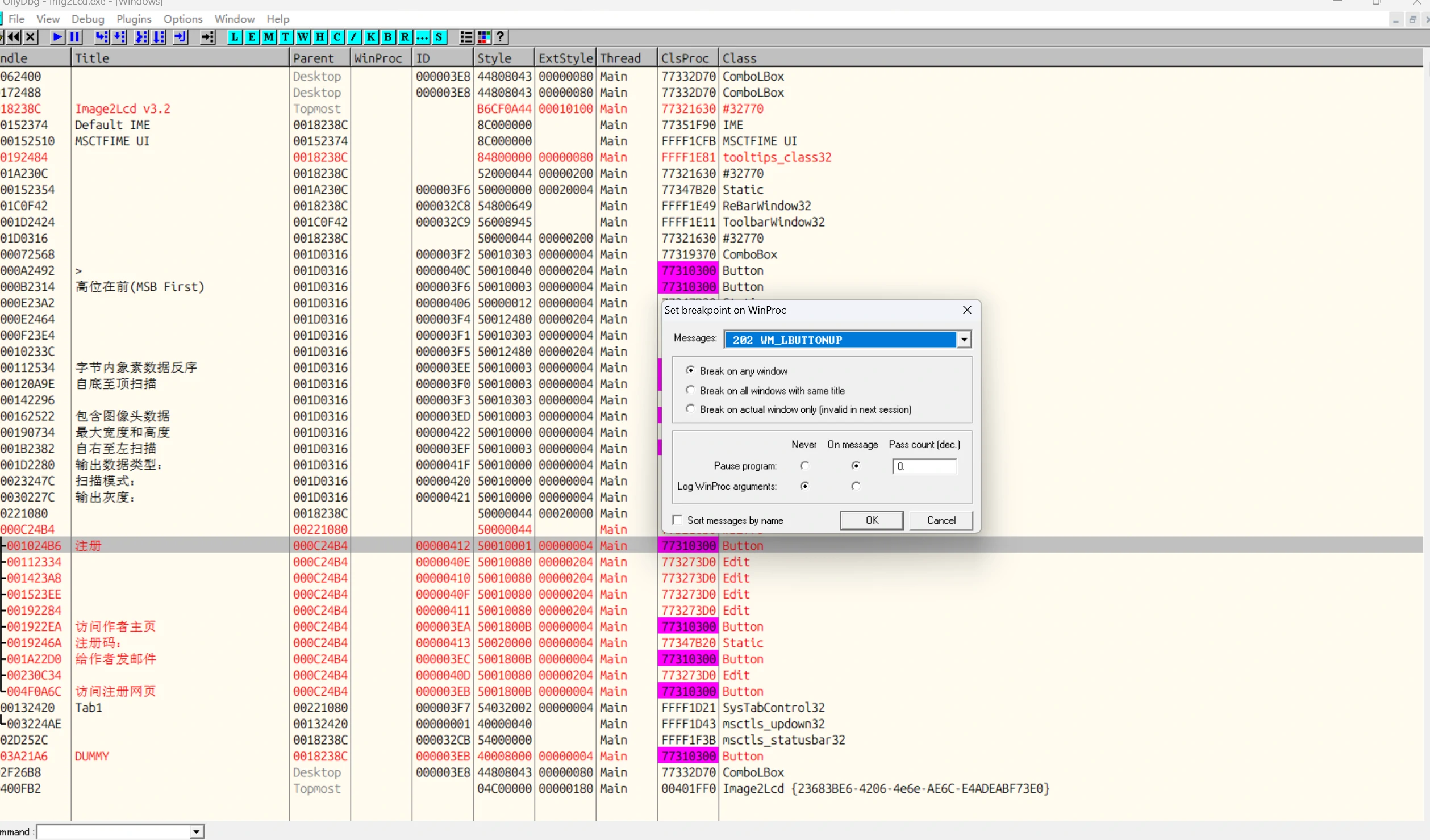Expand the Messages dropdown arrow
This screenshot has width=1430, height=840.
coord(964,340)
